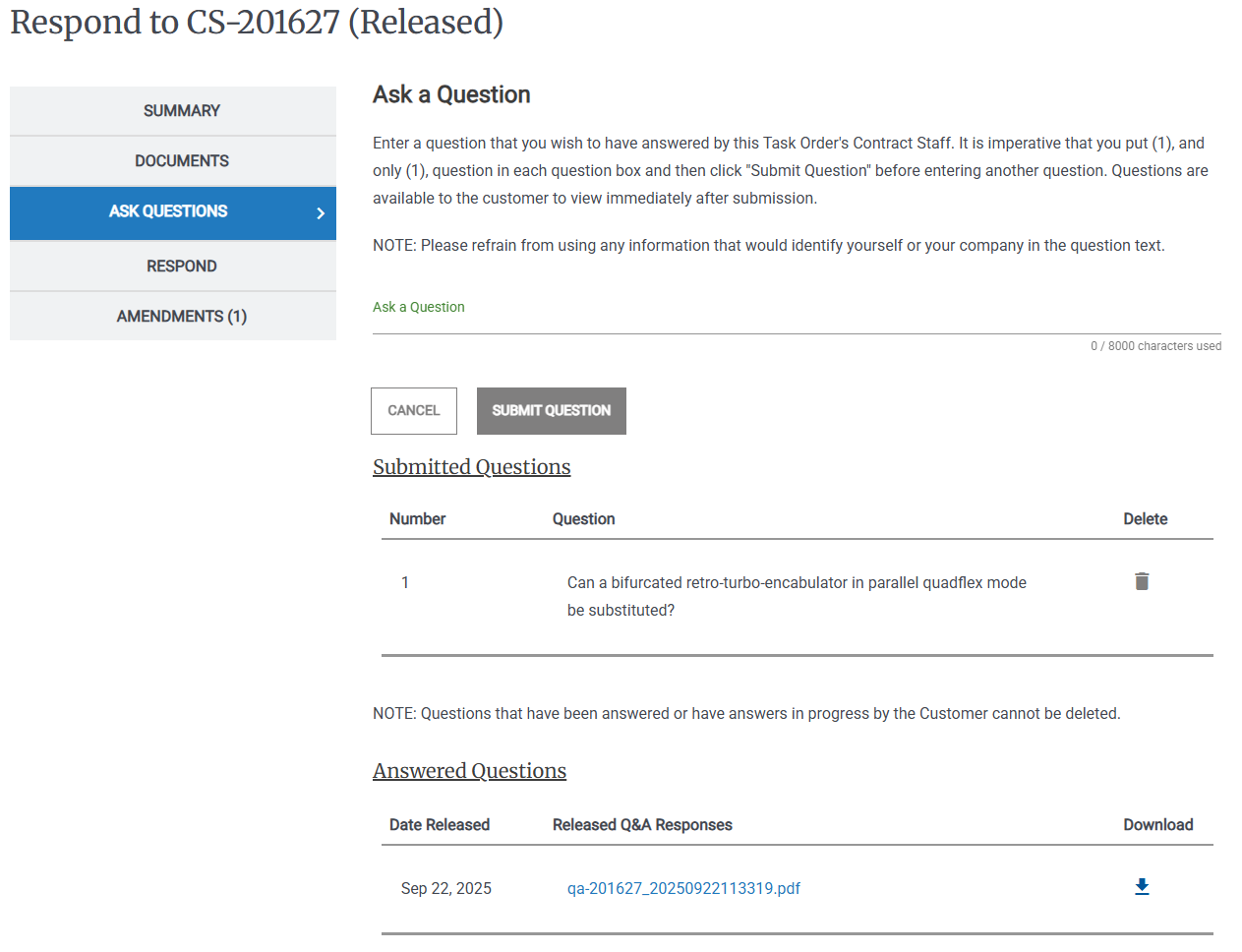Delete submitted question number 1
Screen dimensions: 1242x952
point(1142,581)
